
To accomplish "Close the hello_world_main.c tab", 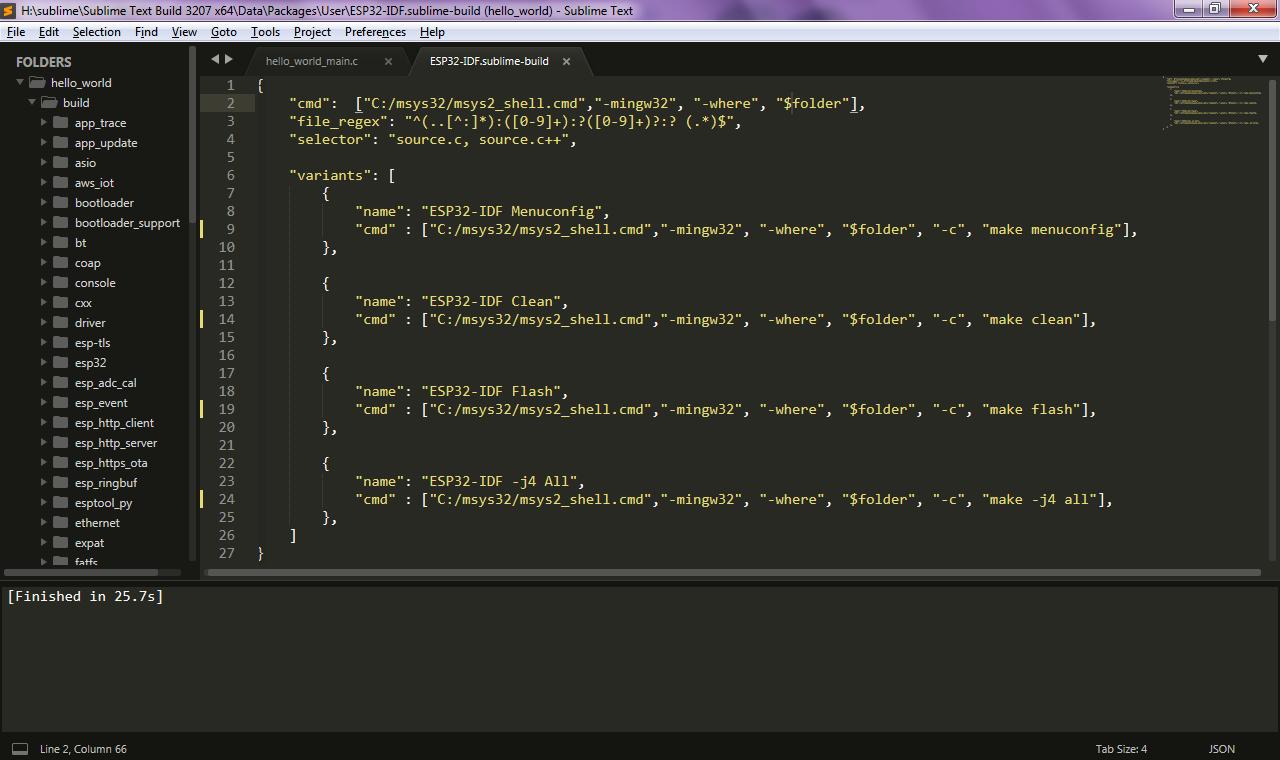I will pos(388,61).
